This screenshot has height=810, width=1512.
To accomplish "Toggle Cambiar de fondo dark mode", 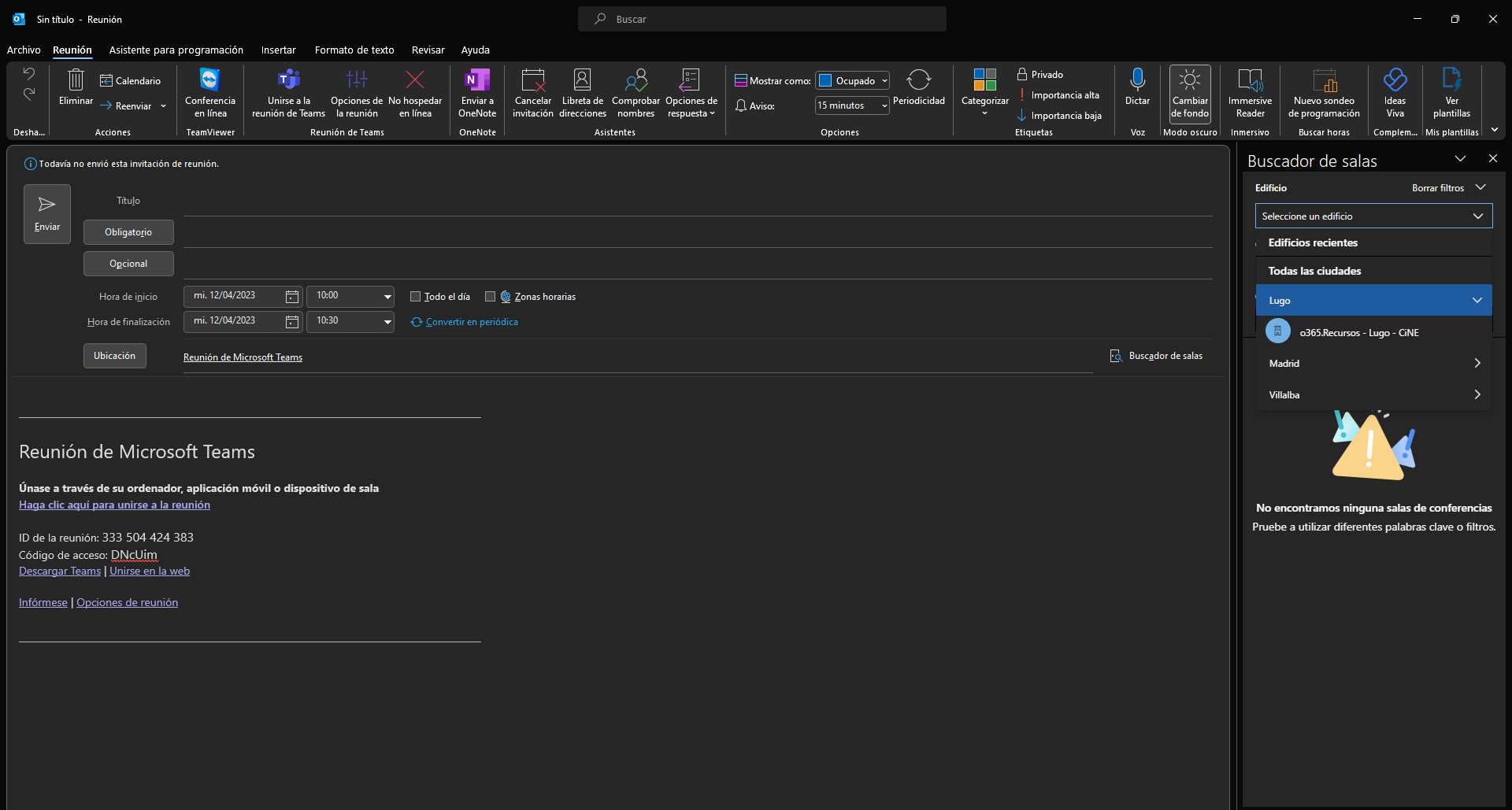I will coord(1190,93).
